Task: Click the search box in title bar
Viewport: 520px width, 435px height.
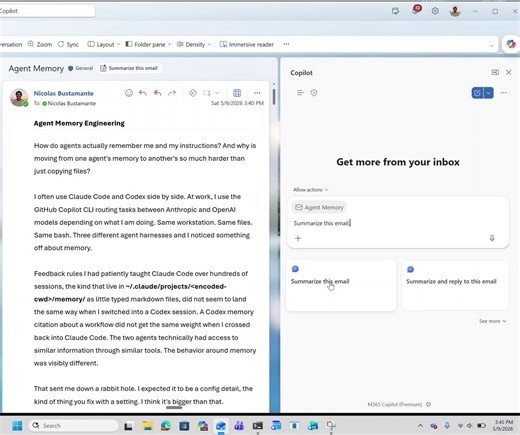Action: (47, 11)
